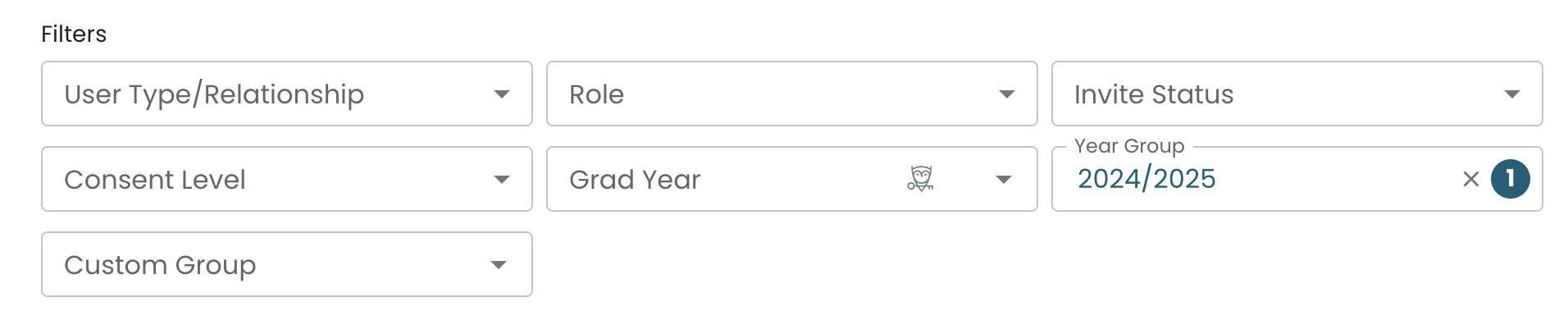Image resolution: width=1568 pixels, height=325 pixels.
Task: Expand the Grad Year dropdown arrow
Action: (x=1003, y=180)
